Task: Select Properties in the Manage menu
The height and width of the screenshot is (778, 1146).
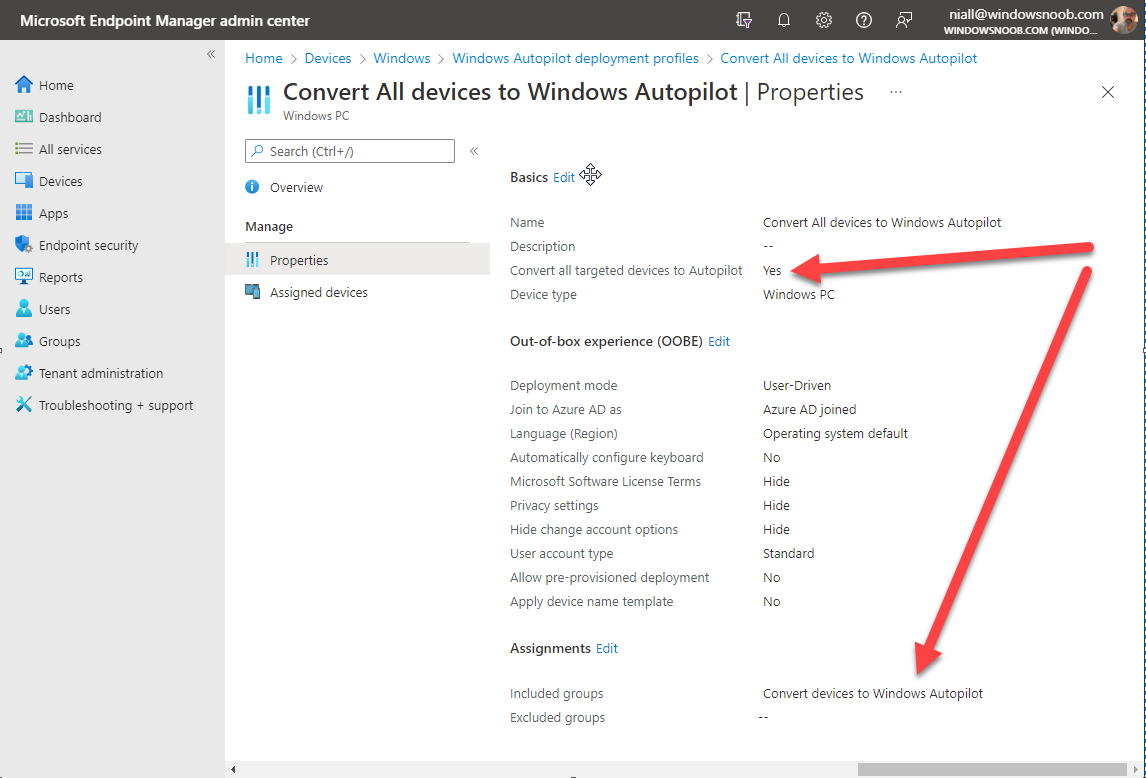Action: tap(357, 260)
